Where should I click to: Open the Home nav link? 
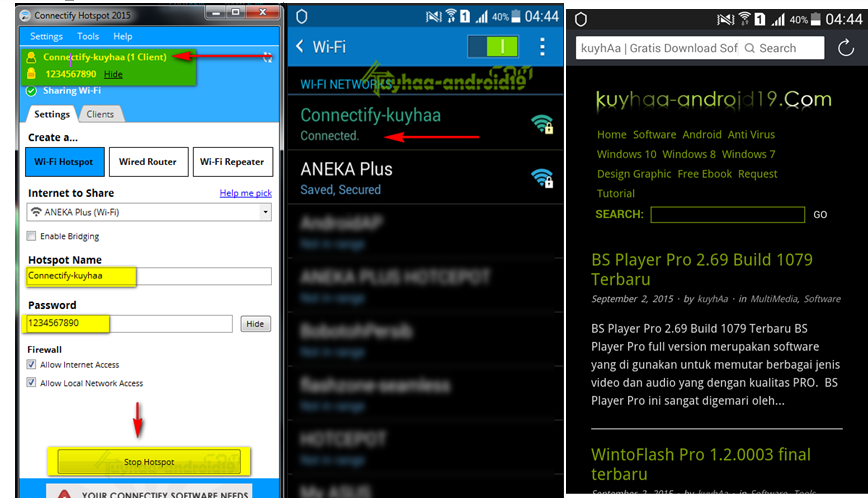pos(612,134)
